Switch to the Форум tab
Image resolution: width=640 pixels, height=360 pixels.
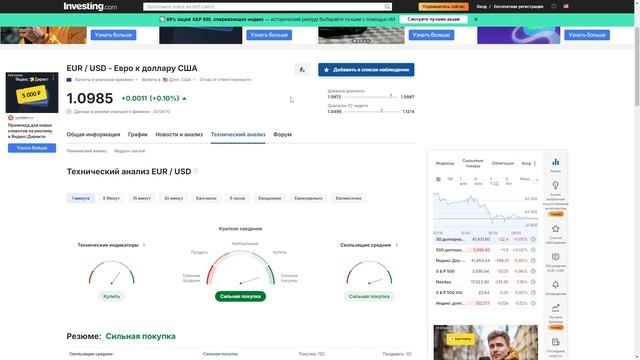(x=282, y=134)
